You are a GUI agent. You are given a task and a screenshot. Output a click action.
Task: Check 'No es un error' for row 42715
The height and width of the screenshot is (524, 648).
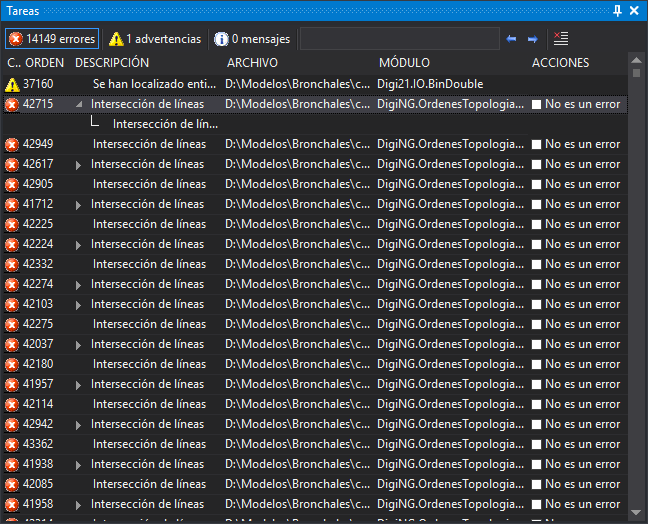pos(536,105)
